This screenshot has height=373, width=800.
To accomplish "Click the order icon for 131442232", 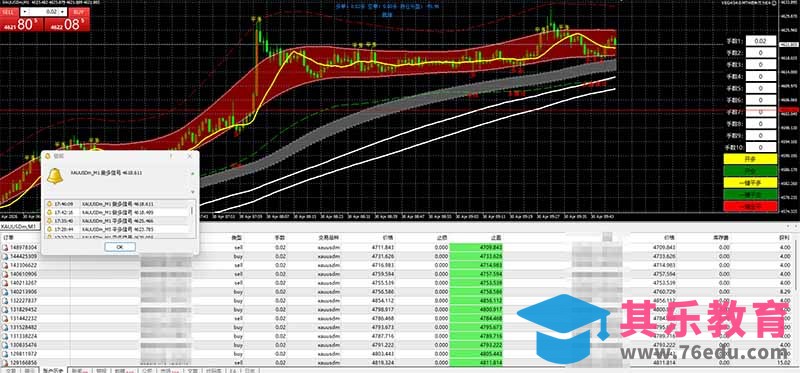I will tap(5, 318).
